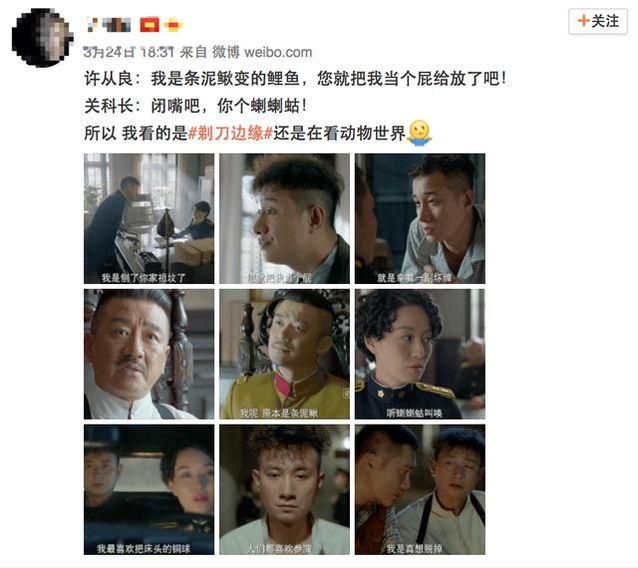Open the 微博 weibo.com source link
638x568 pixels.
point(262,52)
